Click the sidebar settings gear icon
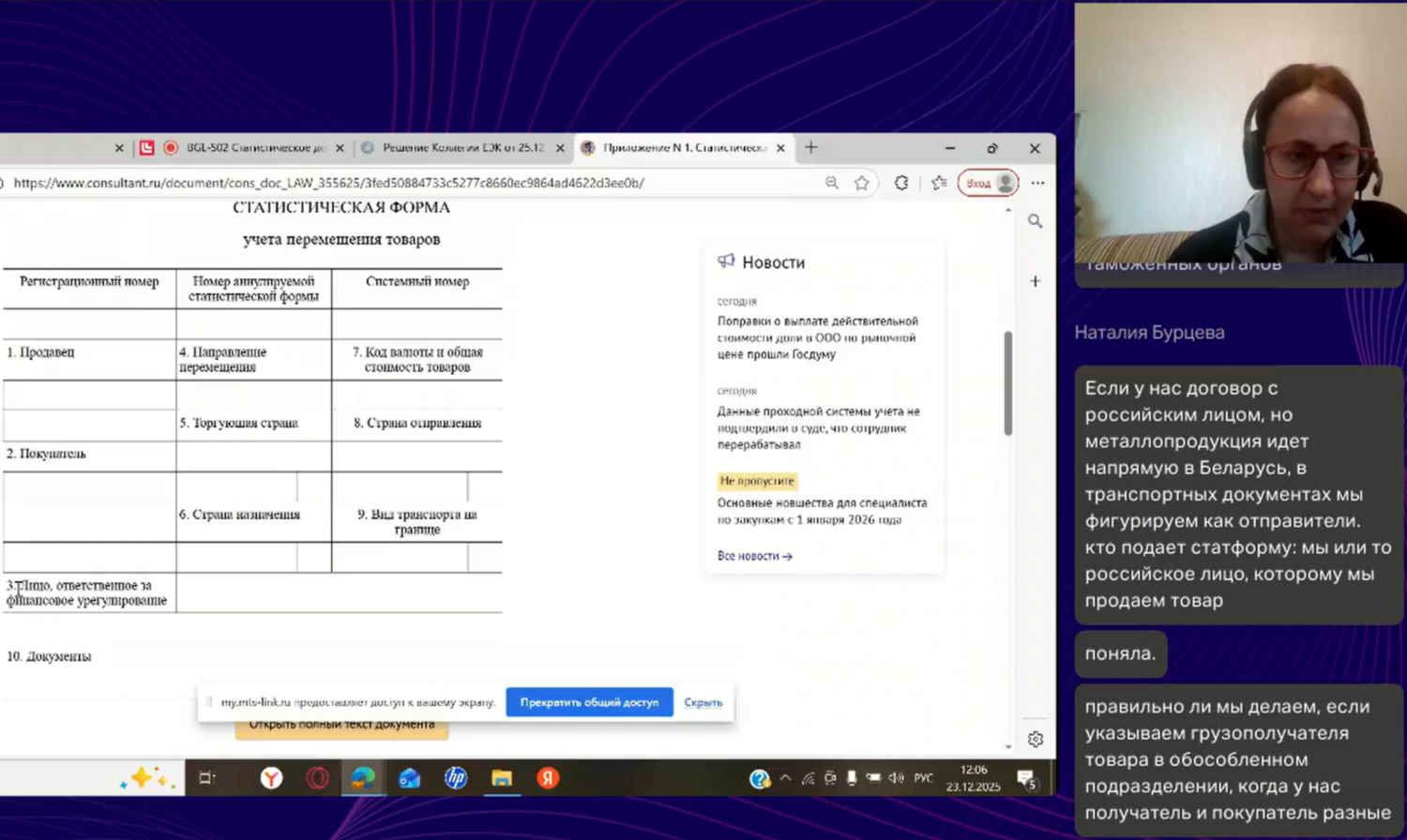The width and height of the screenshot is (1407, 840). click(x=1035, y=740)
